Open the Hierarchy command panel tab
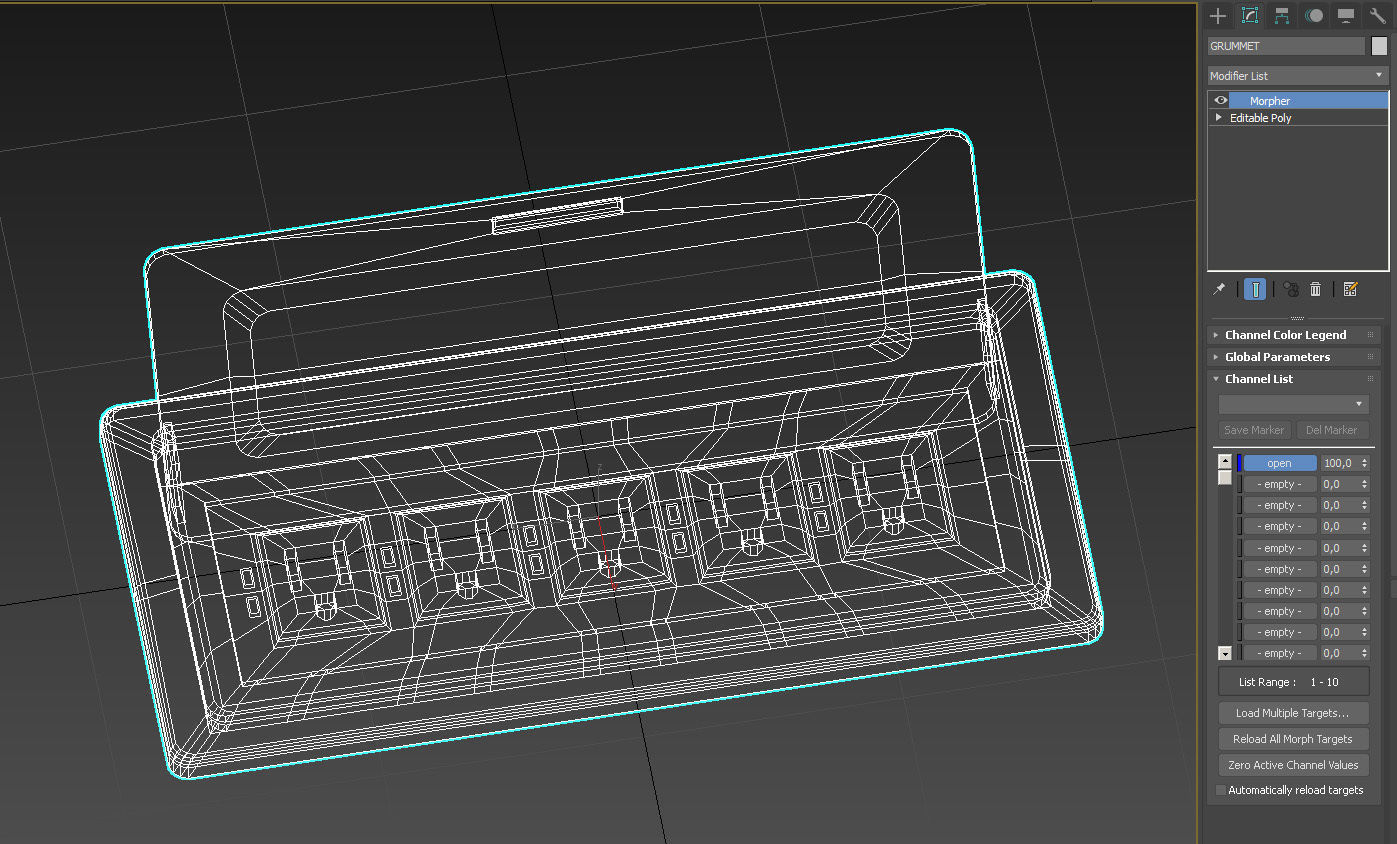Image resolution: width=1397 pixels, height=844 pixels. [x=1281, y=15]
